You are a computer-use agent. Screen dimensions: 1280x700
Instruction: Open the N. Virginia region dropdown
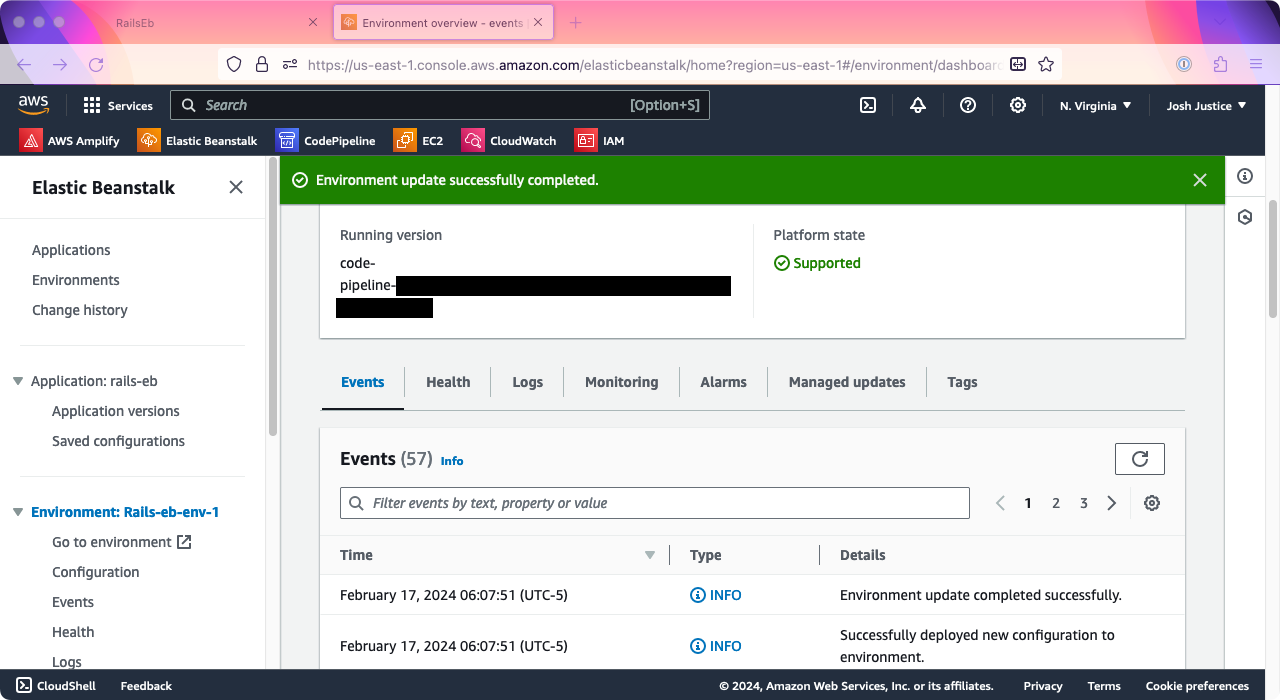click(x=1096, y=105)
